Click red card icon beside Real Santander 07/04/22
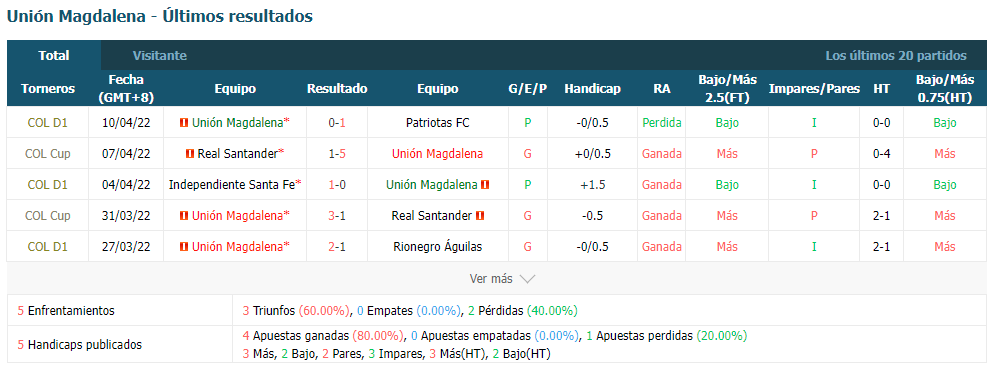 [x=190, y=154]
